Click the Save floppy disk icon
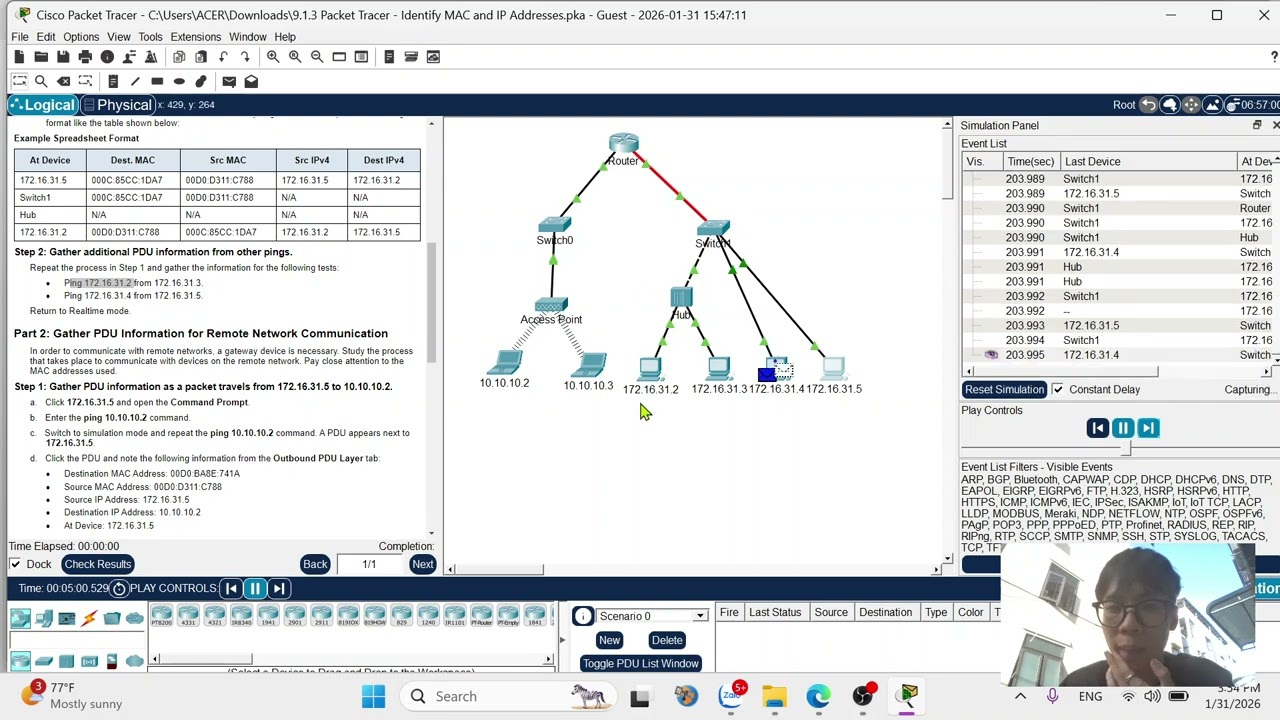The height and width of the screenshot is (720, 1280). coord(63,57)
